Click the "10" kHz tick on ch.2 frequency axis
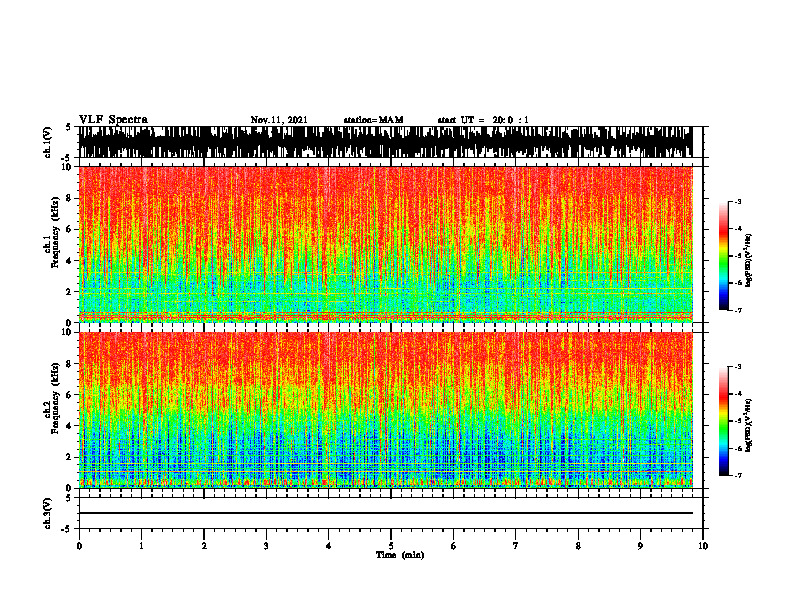 click(68, 332)
